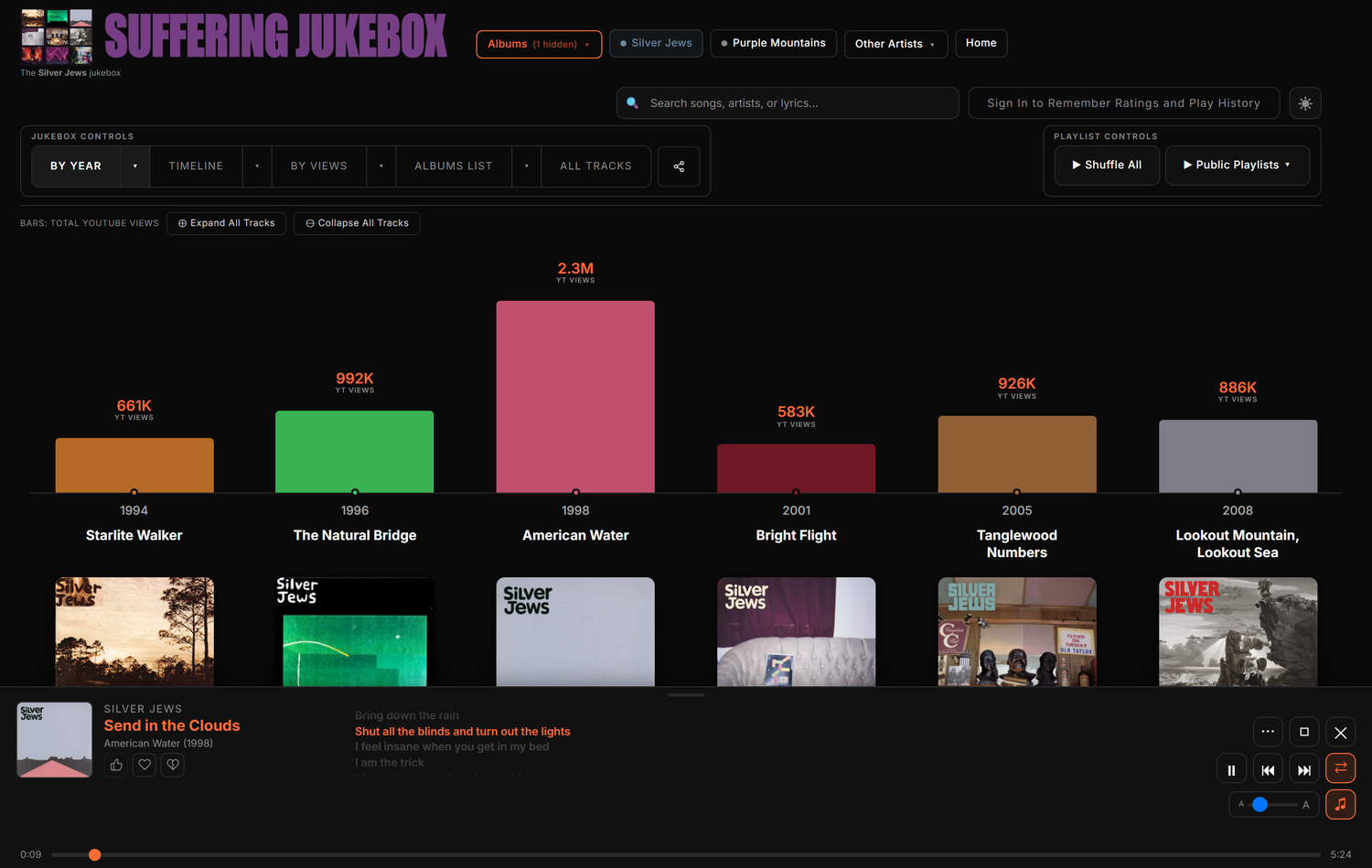1372x868 pixels.
Task: Click the Lookout Mountain, Lookout Sea album cover
Action: pos(1238,632)
